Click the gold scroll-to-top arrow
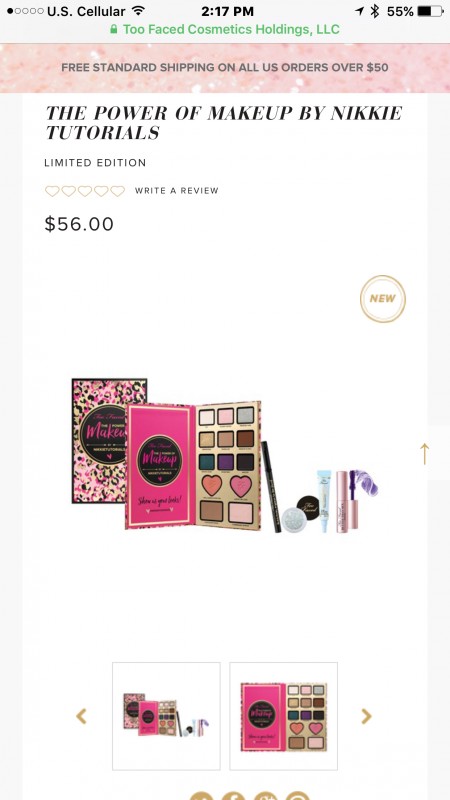450x800 pixels. click(424, 454)
